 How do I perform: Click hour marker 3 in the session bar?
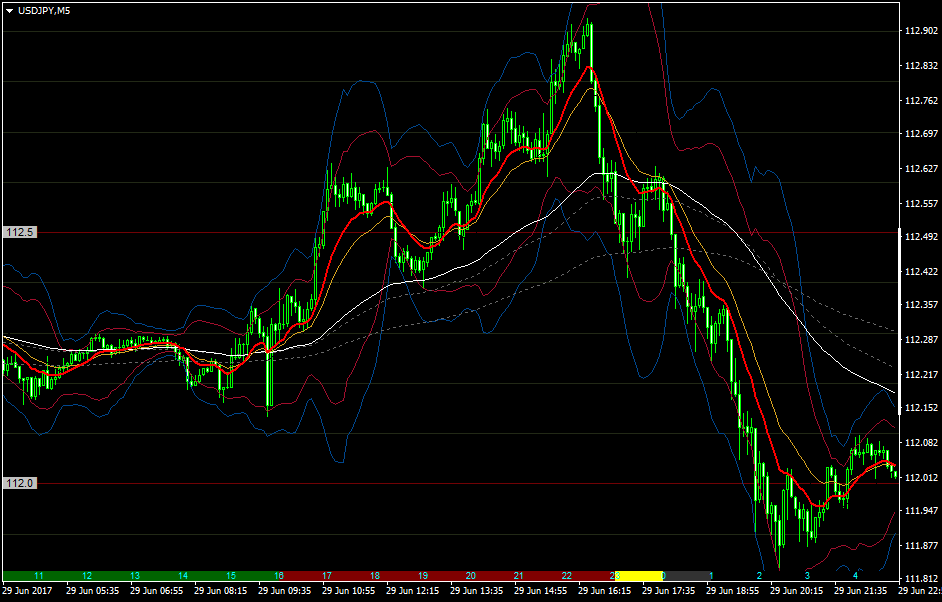[807, 576]
